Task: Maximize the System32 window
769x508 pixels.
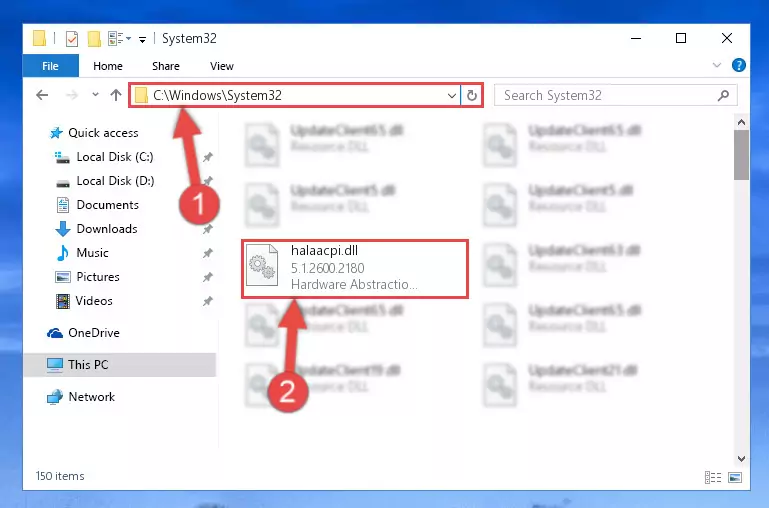Action: coord(681,38)
